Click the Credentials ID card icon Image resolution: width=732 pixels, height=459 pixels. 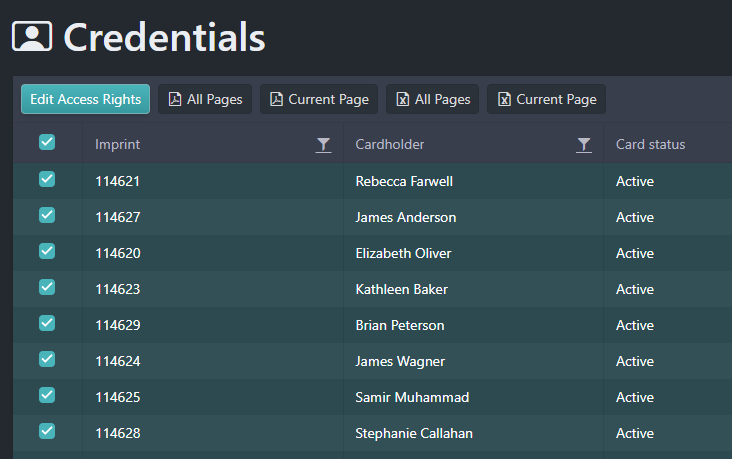(x=32, y=36)
